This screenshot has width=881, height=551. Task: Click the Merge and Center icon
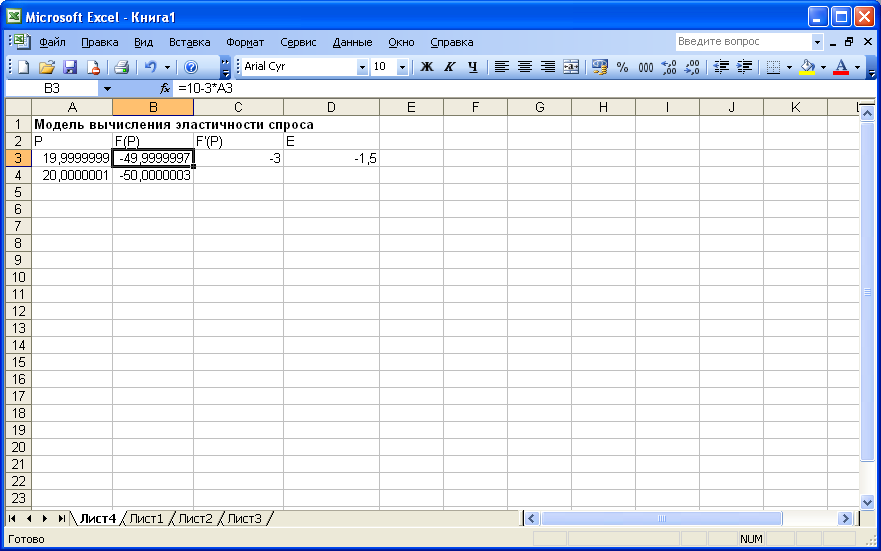[571, 67]
